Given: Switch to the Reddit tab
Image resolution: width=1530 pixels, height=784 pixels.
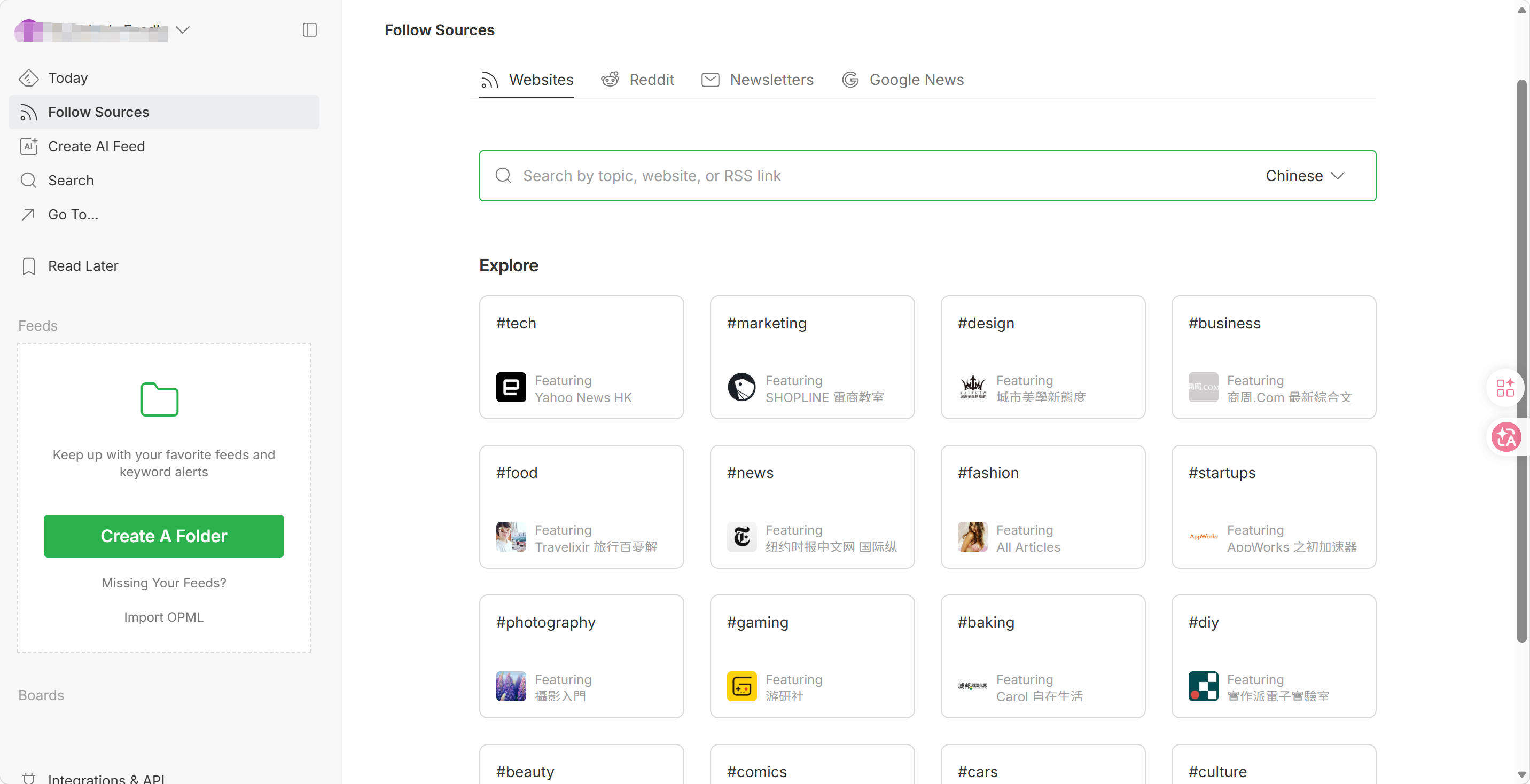Looking at the screenshot, I should 637,80.
